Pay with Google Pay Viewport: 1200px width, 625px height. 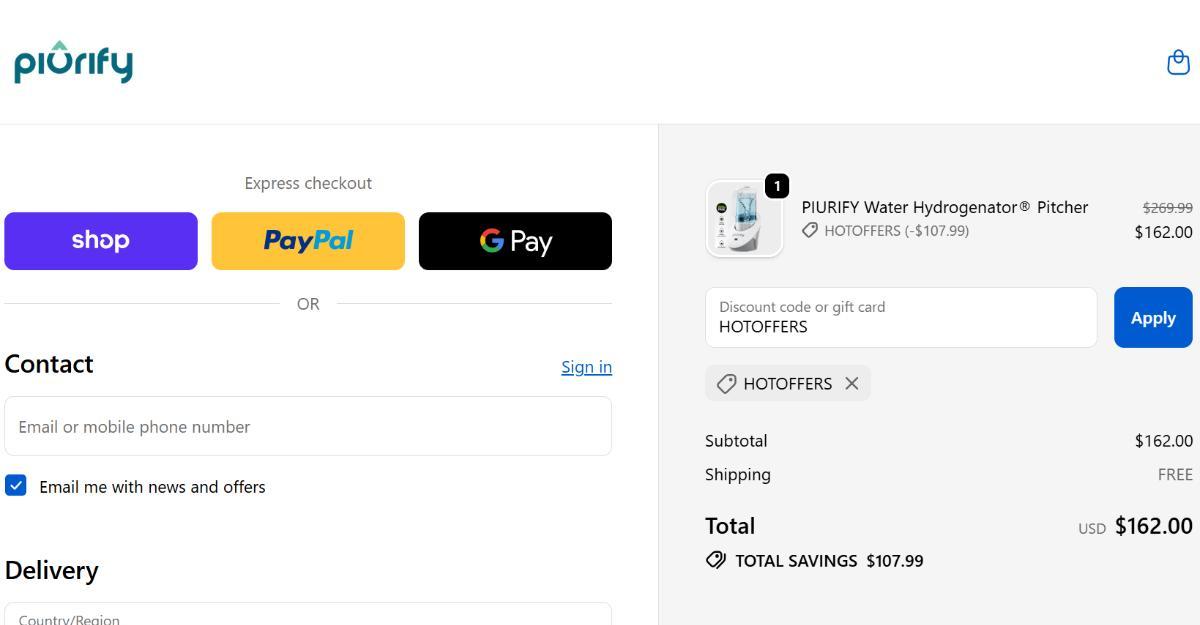coord(515,241)
